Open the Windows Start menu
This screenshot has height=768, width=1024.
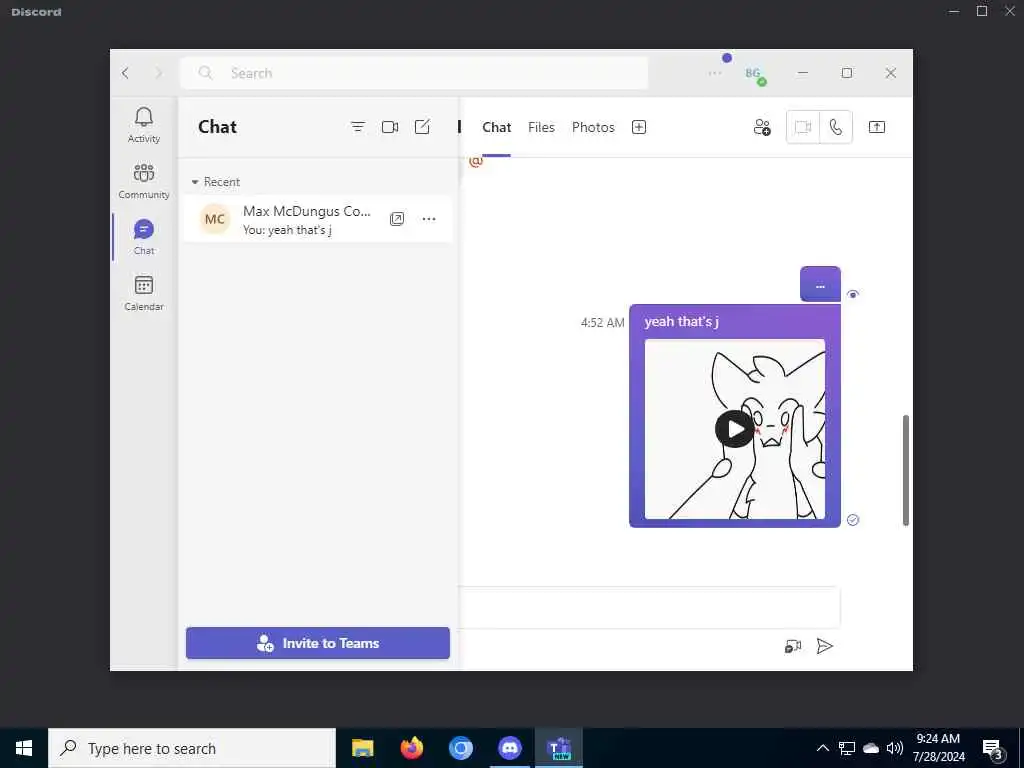click(x=24, y=748)
